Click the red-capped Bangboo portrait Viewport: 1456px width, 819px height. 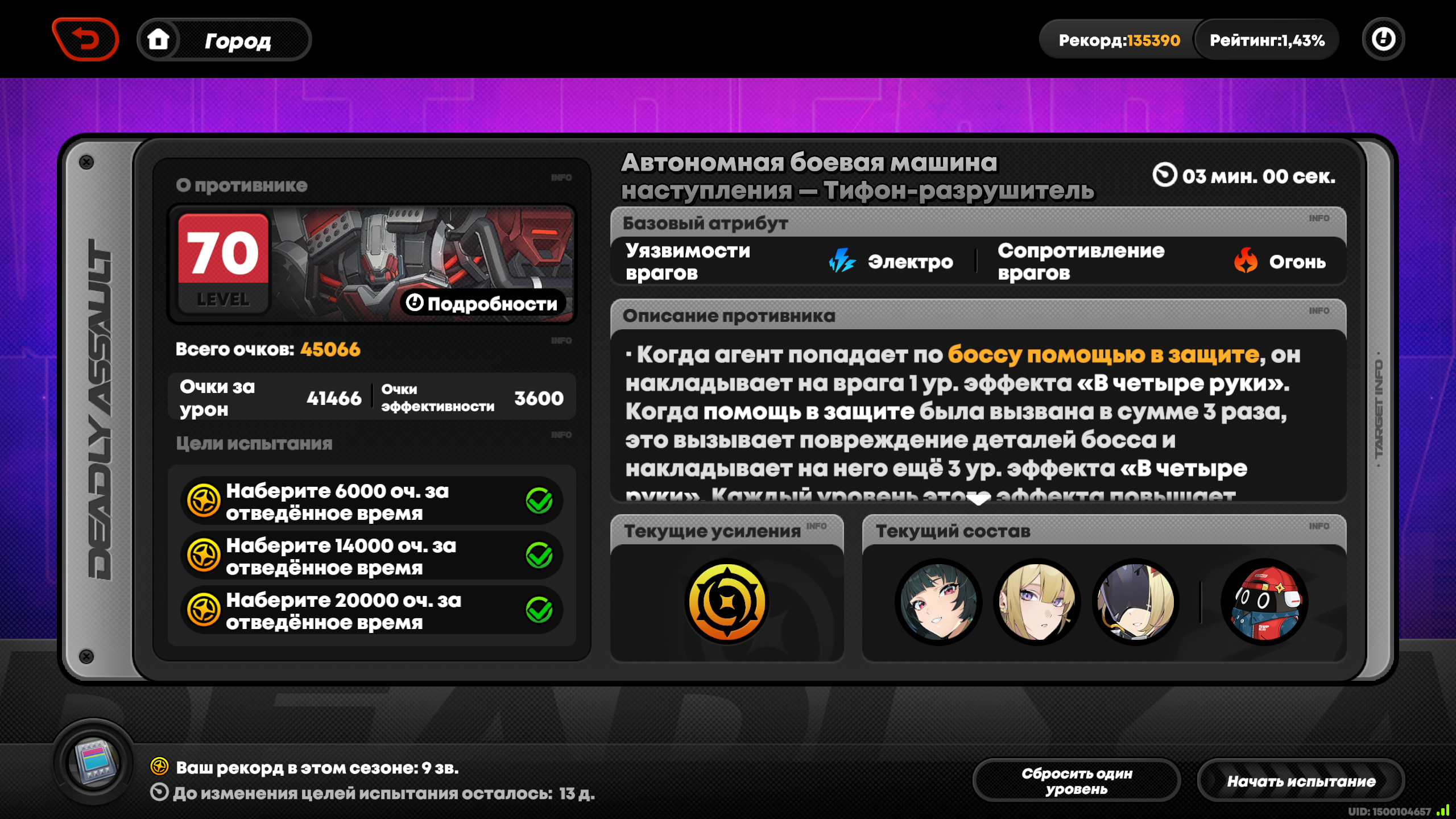(x=1264, y=602)
